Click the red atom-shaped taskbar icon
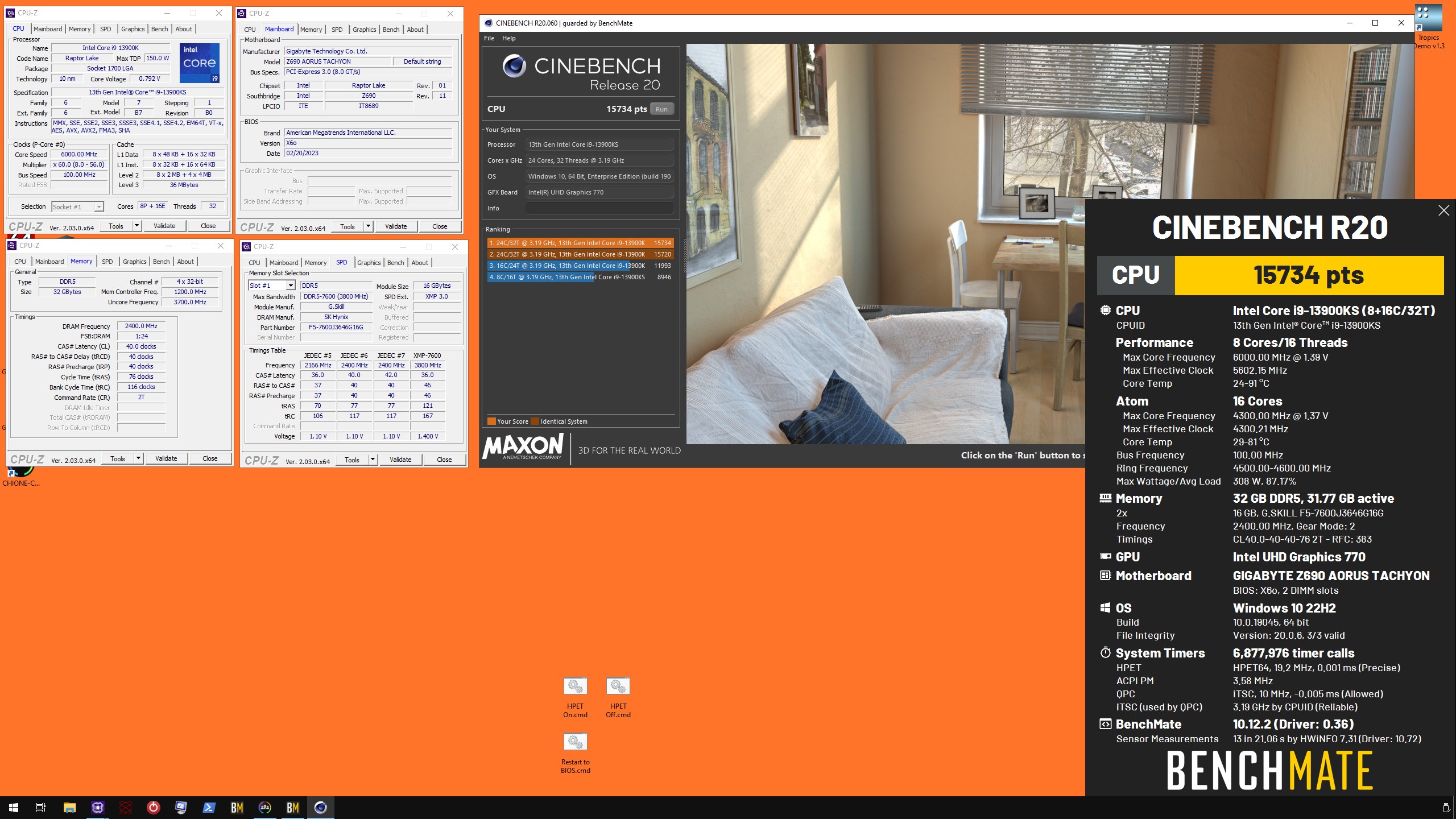This screenshot has width=1456, height=819. 126,807
